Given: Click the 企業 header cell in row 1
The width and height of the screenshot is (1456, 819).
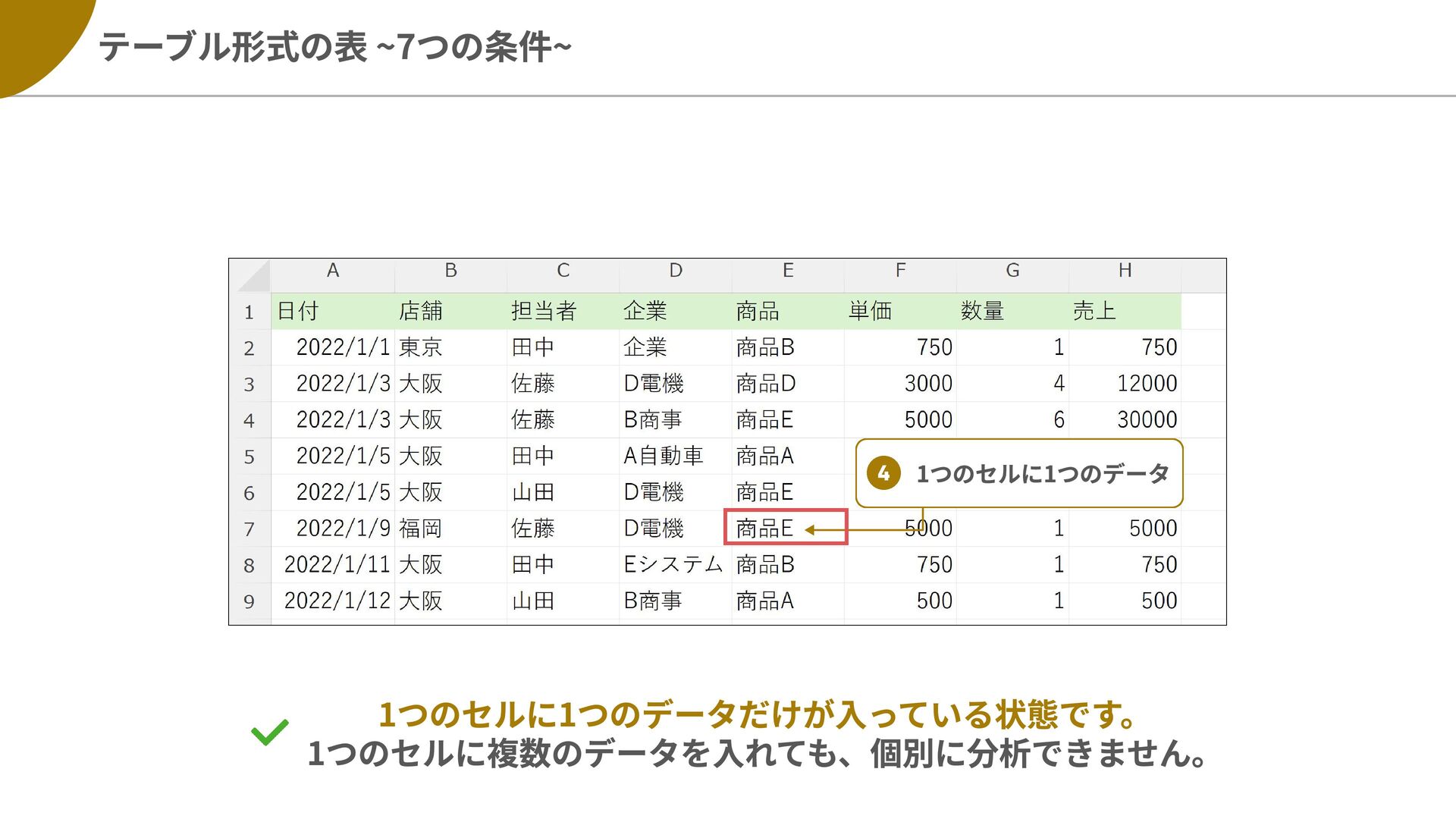Looking at the screenshot, I should (675, 312).
